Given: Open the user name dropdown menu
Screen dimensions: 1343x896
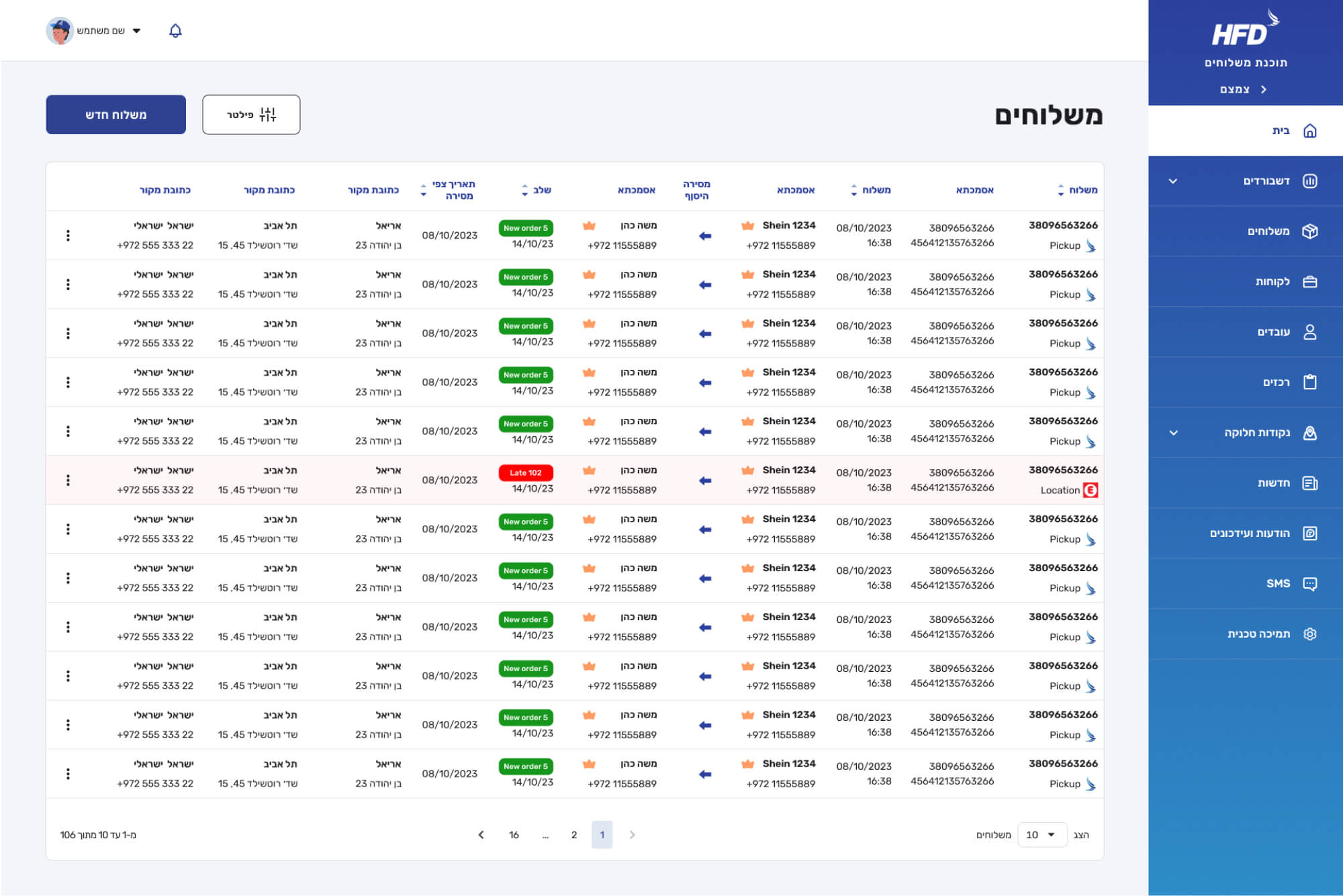Looking at the screenshot, I should 137,31.
